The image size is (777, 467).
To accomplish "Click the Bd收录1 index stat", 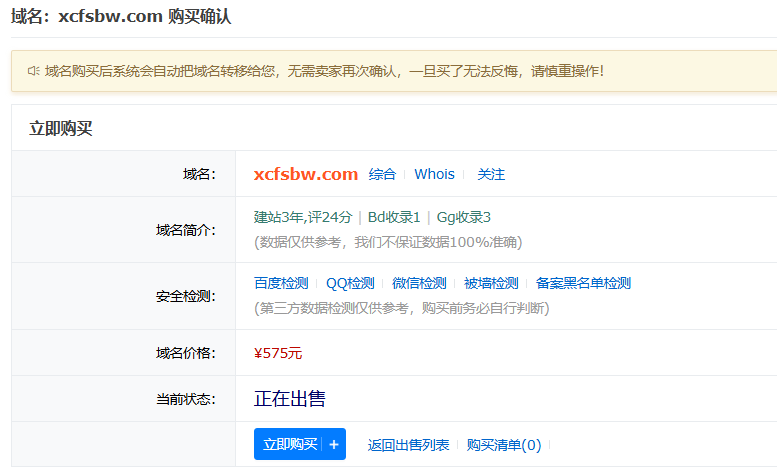I will [x=393, y=217].
